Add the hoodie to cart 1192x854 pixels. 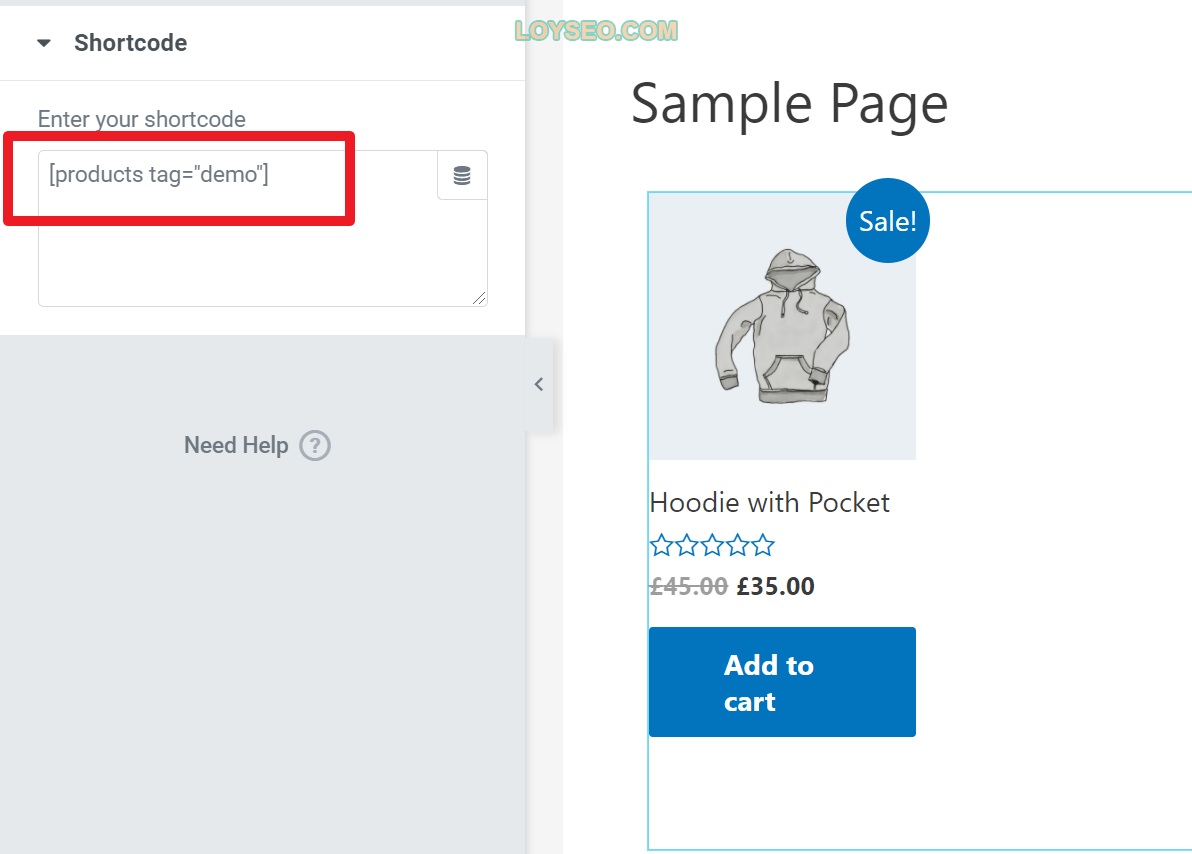(782, 682)
